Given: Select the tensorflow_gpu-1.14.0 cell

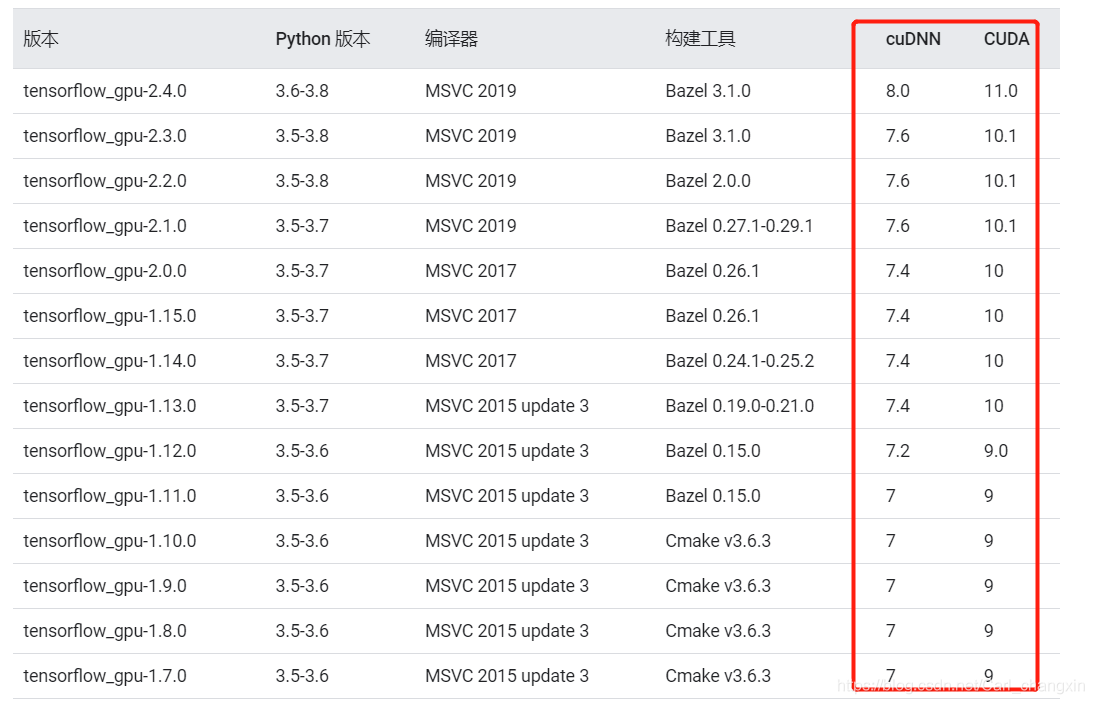Looking at the screenshot, I should (x=110, y=361).
